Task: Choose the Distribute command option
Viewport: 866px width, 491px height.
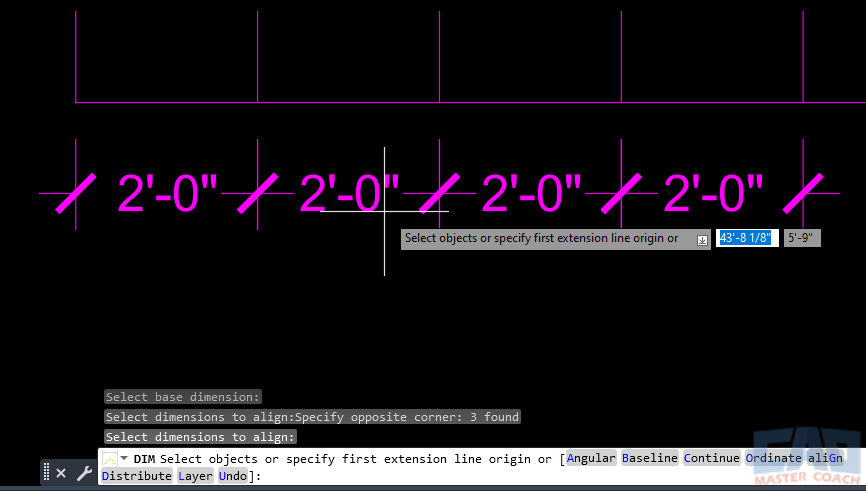Action: (136, 476)
